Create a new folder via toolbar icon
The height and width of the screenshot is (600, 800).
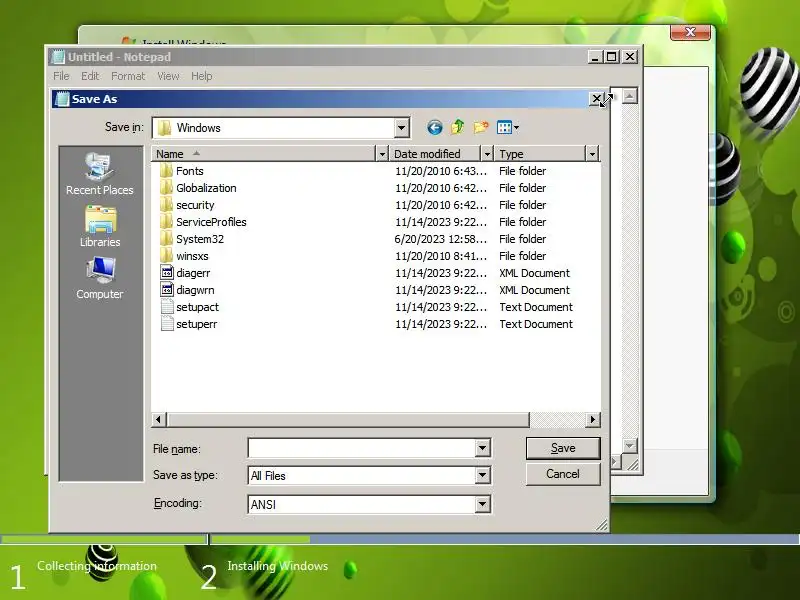[x=481, y=127]
